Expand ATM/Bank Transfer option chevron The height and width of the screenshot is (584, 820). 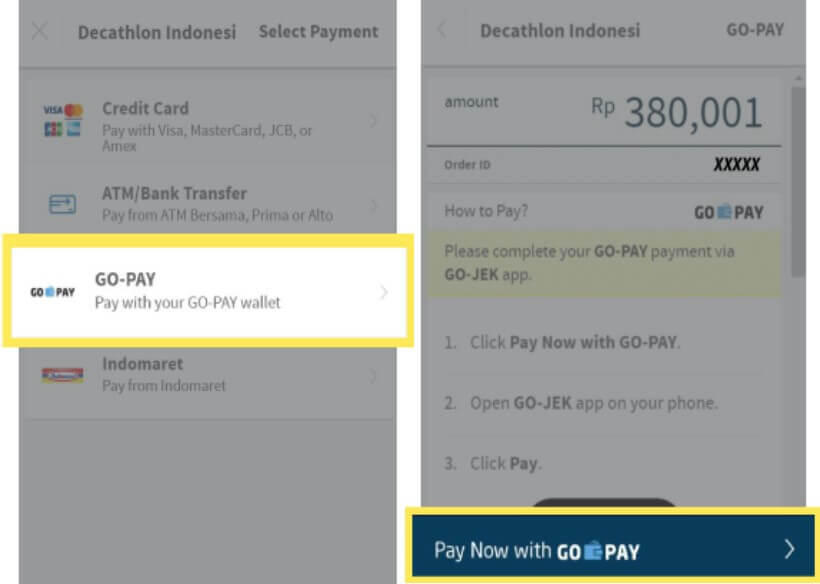point(373,205)
